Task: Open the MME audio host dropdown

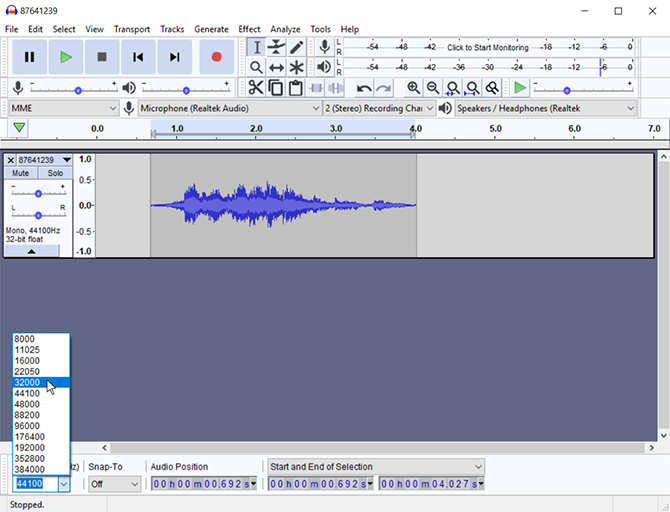Action: click(x=63, y=108)
